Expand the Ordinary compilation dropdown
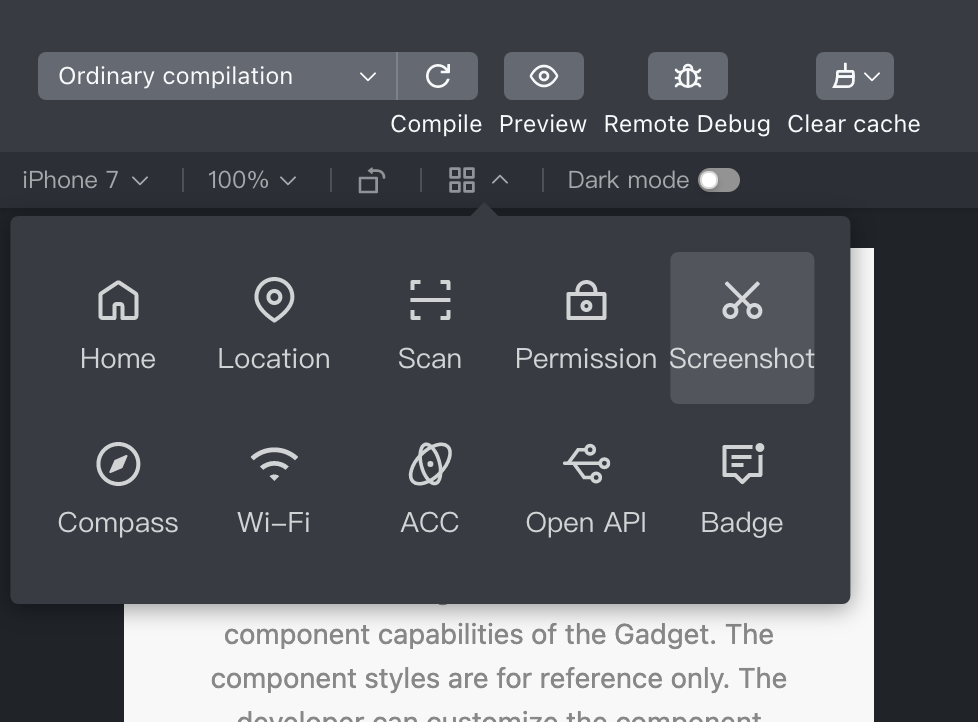The width and height of the screenshot is (978, 722). [x=217, y=76]
